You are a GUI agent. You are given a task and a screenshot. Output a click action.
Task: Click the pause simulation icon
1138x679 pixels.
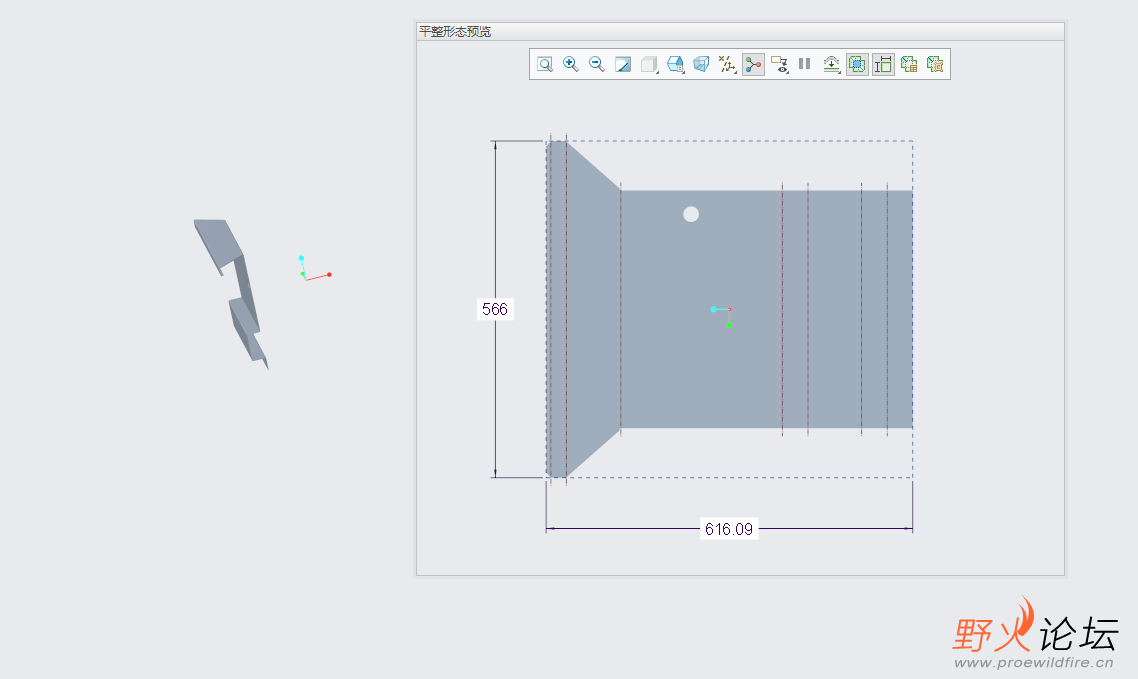804,64
